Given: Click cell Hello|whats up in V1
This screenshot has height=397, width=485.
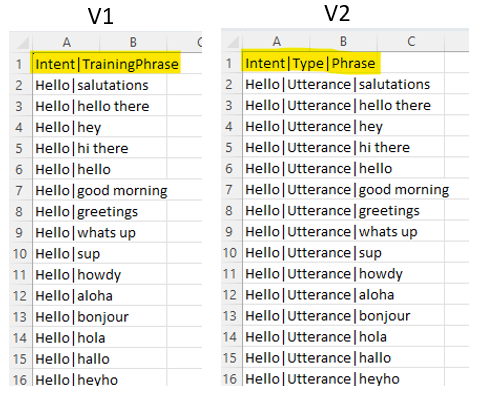Looking at the screenshot, I should pos(99,232).
